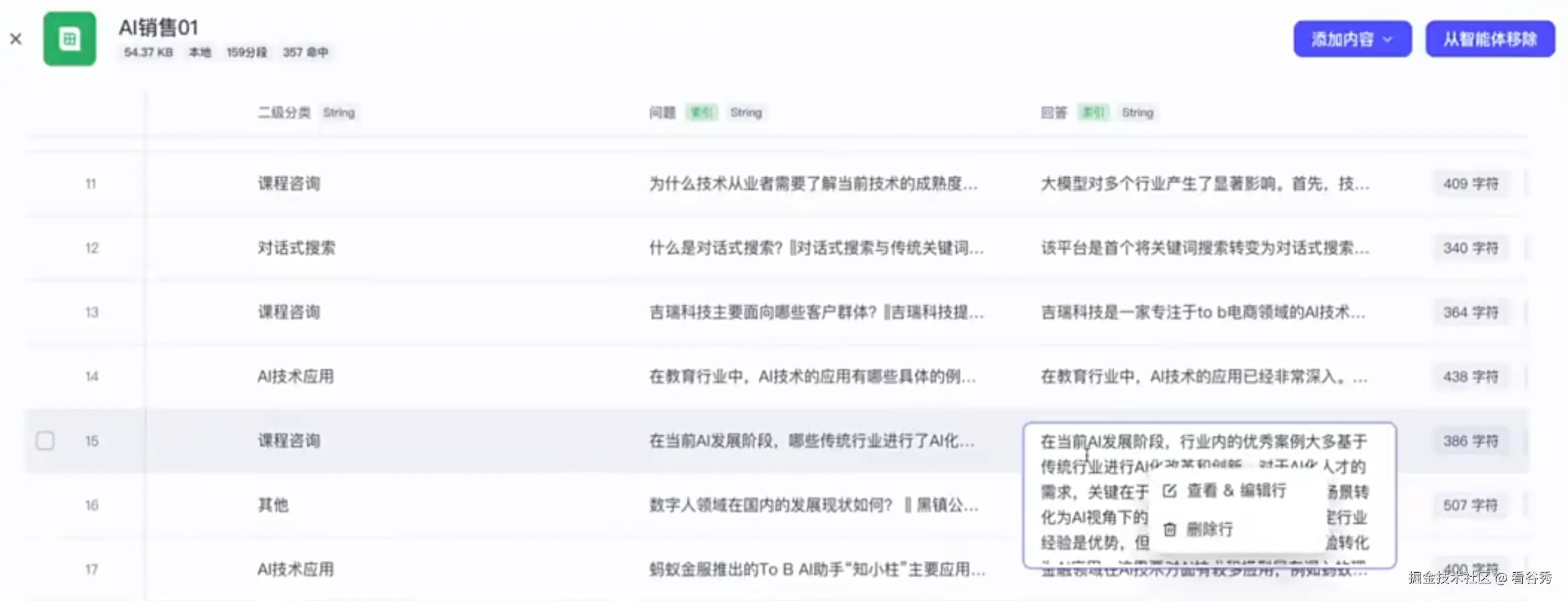Choose 查看 & 编辑行 from the context menu
The width and height of the screenshot is (1568, 601).
point(1235,491)
